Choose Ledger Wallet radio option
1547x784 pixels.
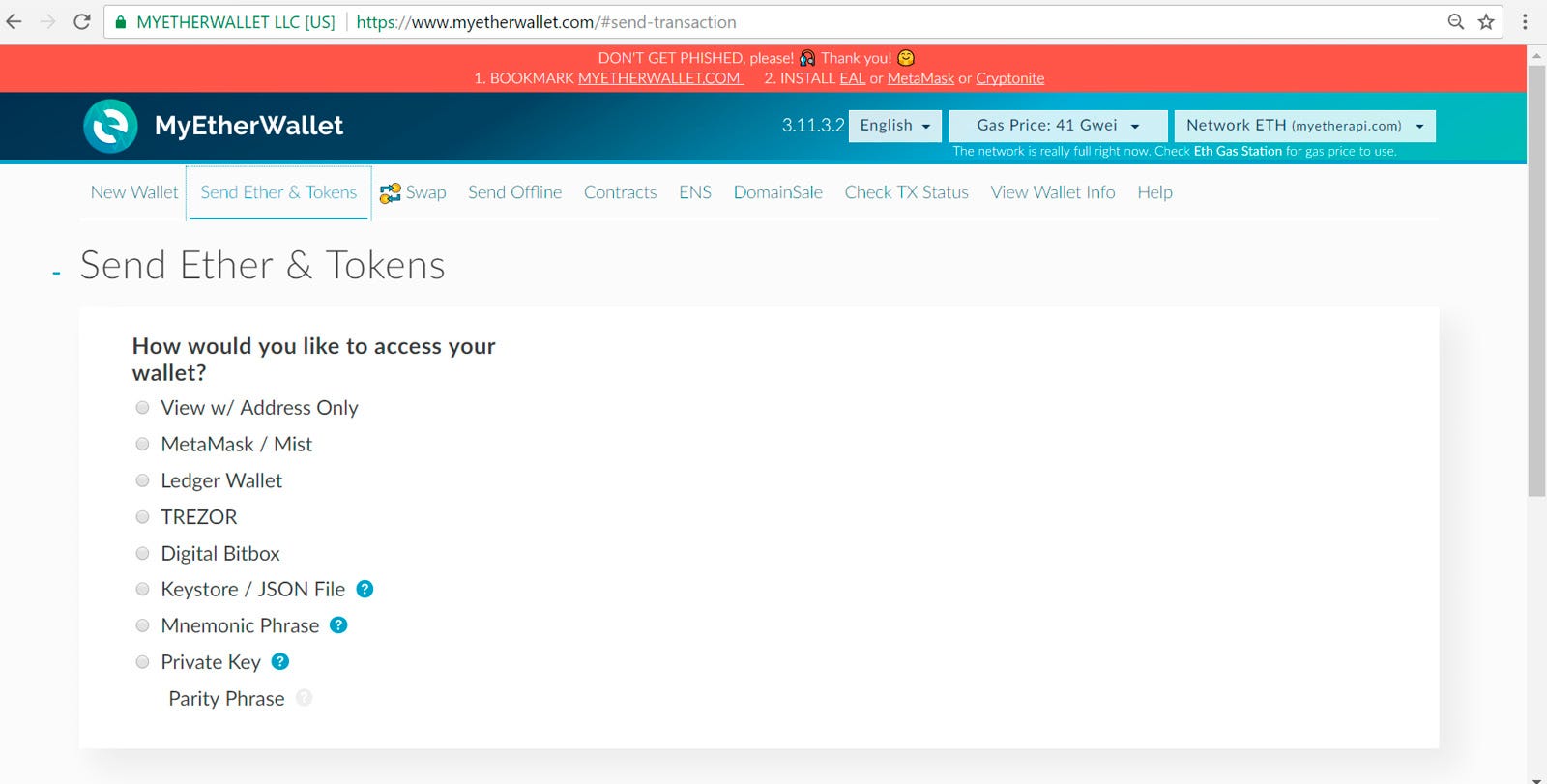[x=142, y=480]
